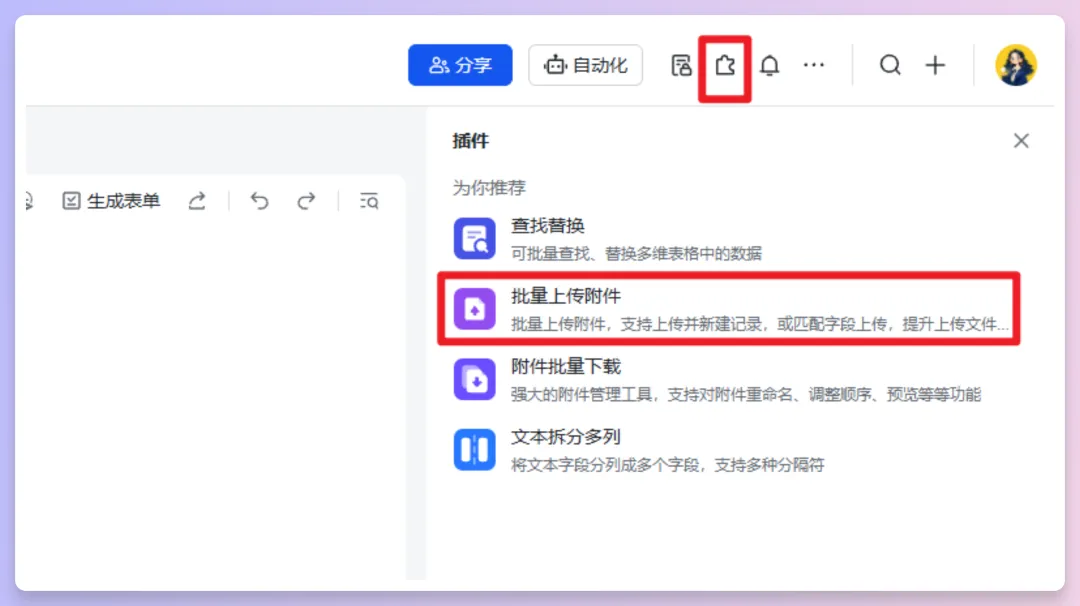Viewport: 1080px width, 606px height.
Task: Click the 批量上传附件 plugin icon
Action: 474,308
